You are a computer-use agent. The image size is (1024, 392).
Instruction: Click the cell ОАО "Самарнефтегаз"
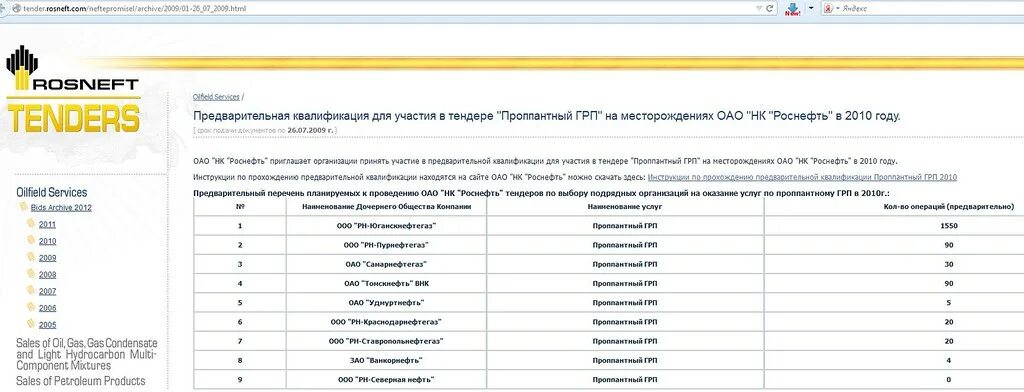[386, 264]
